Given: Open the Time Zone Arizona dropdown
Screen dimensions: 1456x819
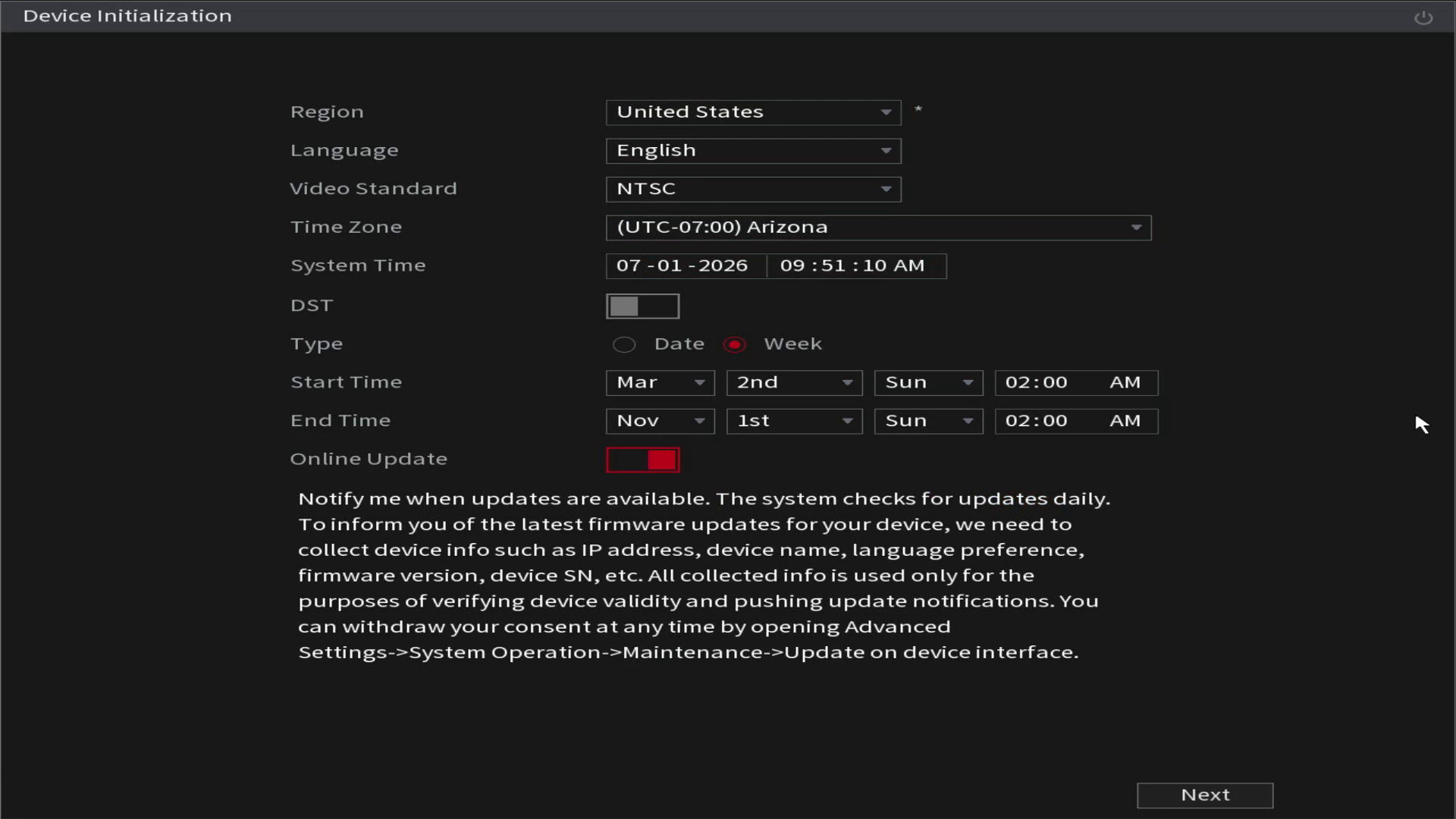Looking at the screenshot, I should coord(878,227).
